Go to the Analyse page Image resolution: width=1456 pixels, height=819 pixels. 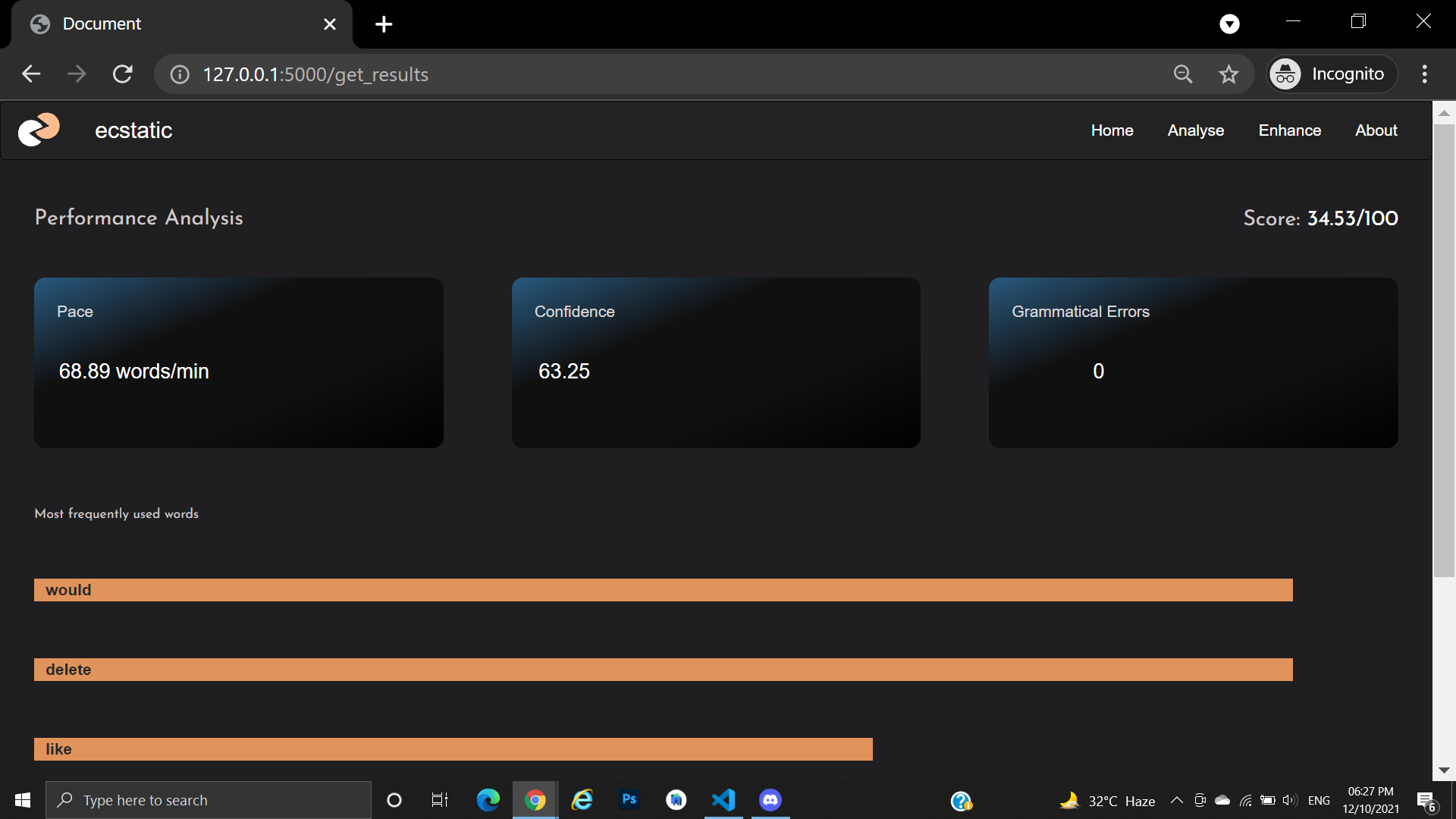[x=1195, y=130]
